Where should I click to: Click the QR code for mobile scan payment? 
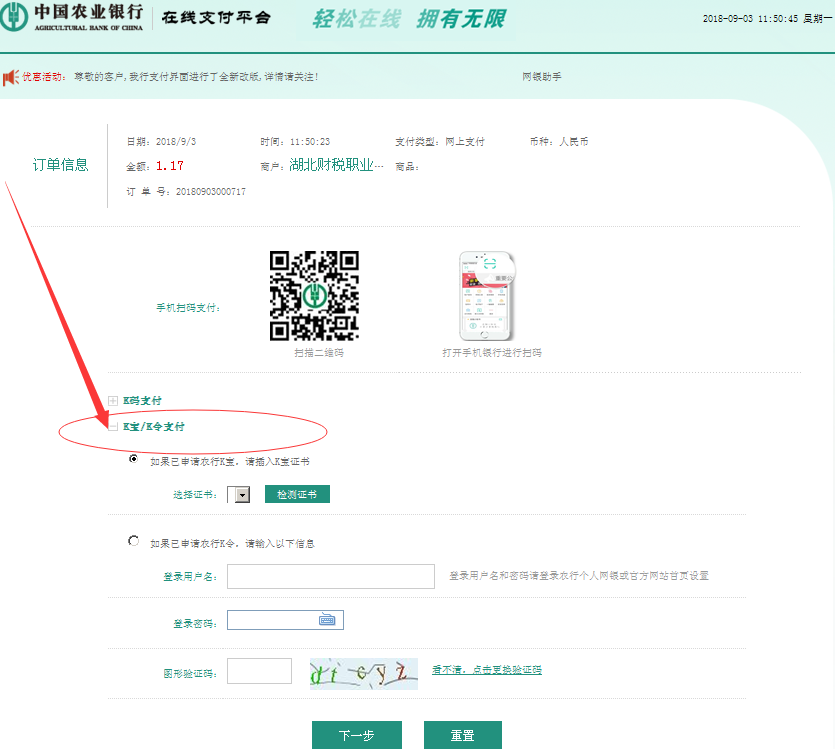(x=314, y=295)
